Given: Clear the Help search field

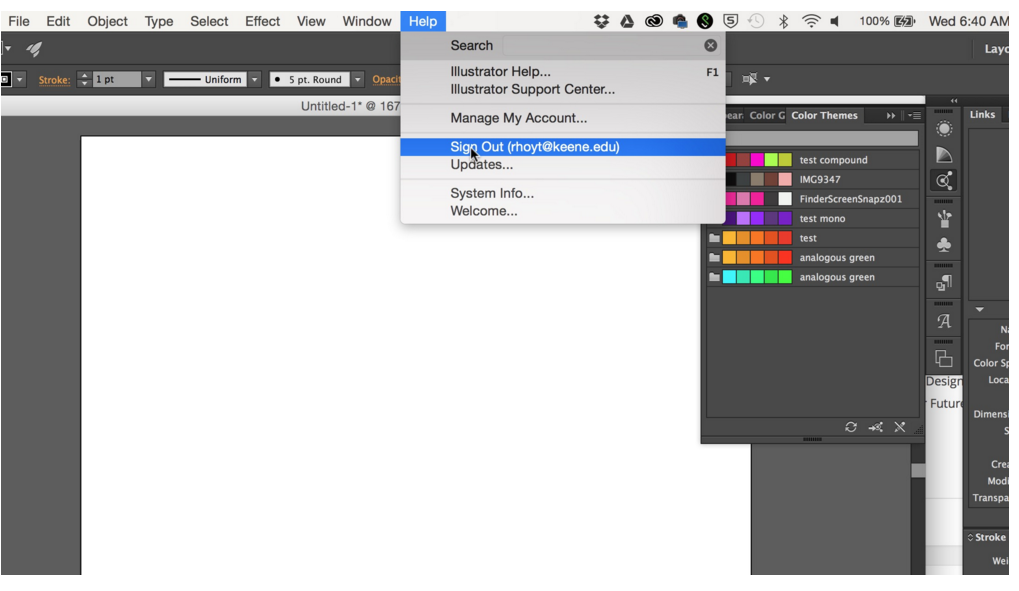Looking at the screenshot, I should [x=710, y=46].
